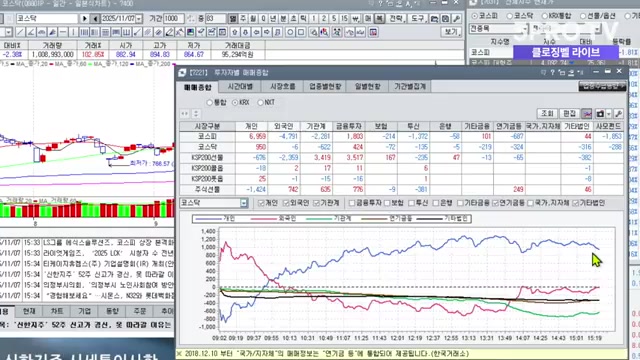The image size is (640, 360).
Task: Enable the 금융투자 checkbox
Action: tap(352, 203)
